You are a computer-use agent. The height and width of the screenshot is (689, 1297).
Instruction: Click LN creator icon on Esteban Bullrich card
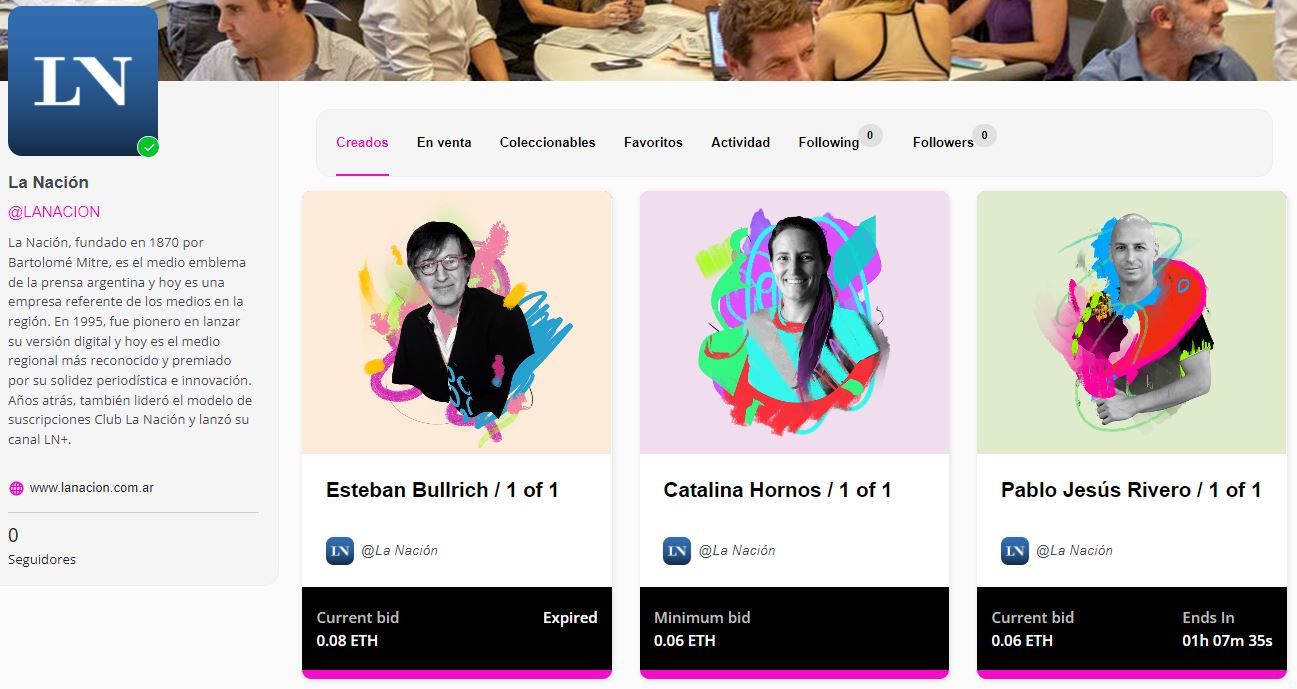[x=340, y=550]
